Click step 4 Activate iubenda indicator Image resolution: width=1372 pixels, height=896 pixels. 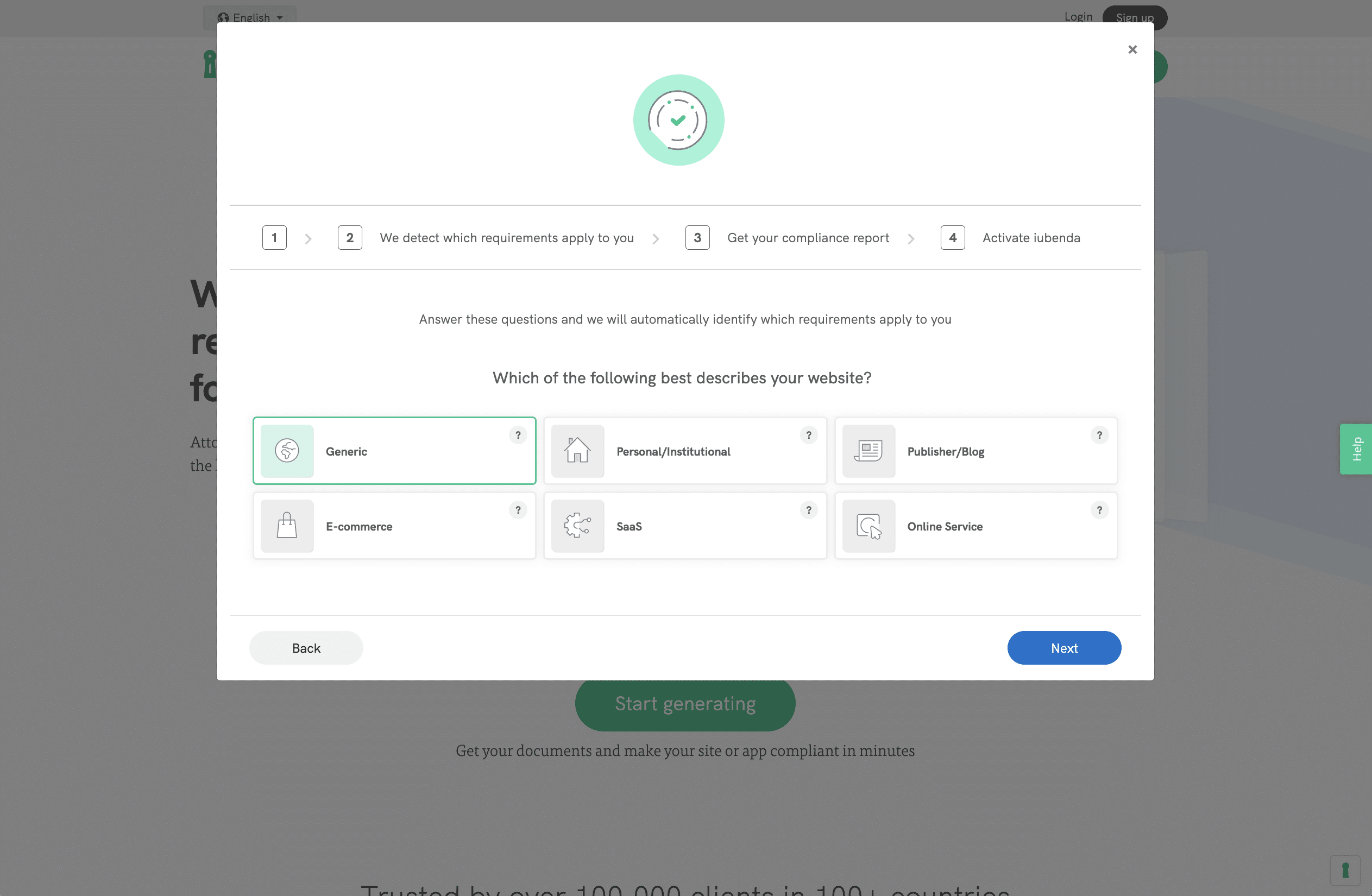(952, 237)
